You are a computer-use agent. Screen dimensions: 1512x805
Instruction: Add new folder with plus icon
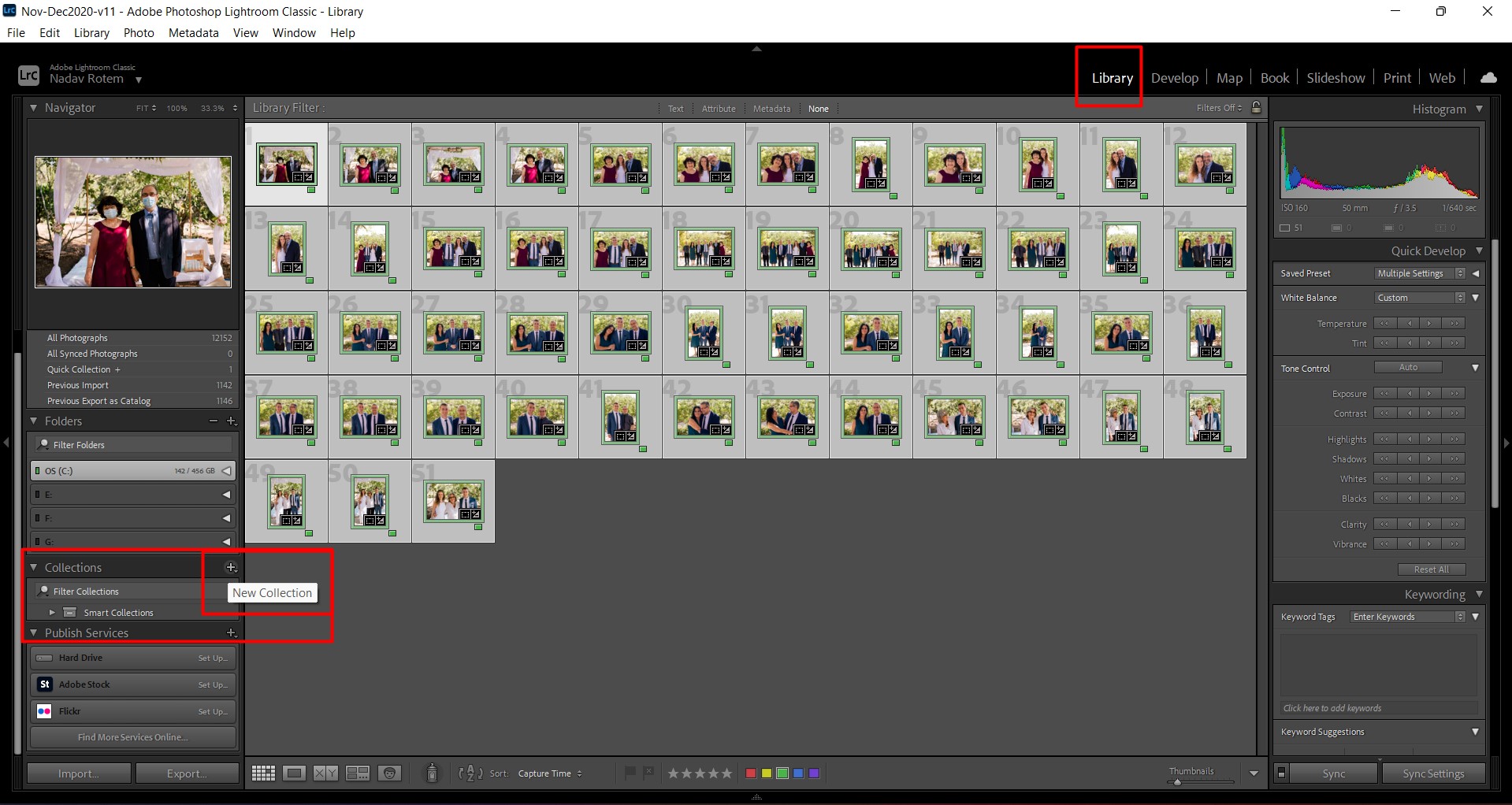pyautogui.click(x=232, y=421)
